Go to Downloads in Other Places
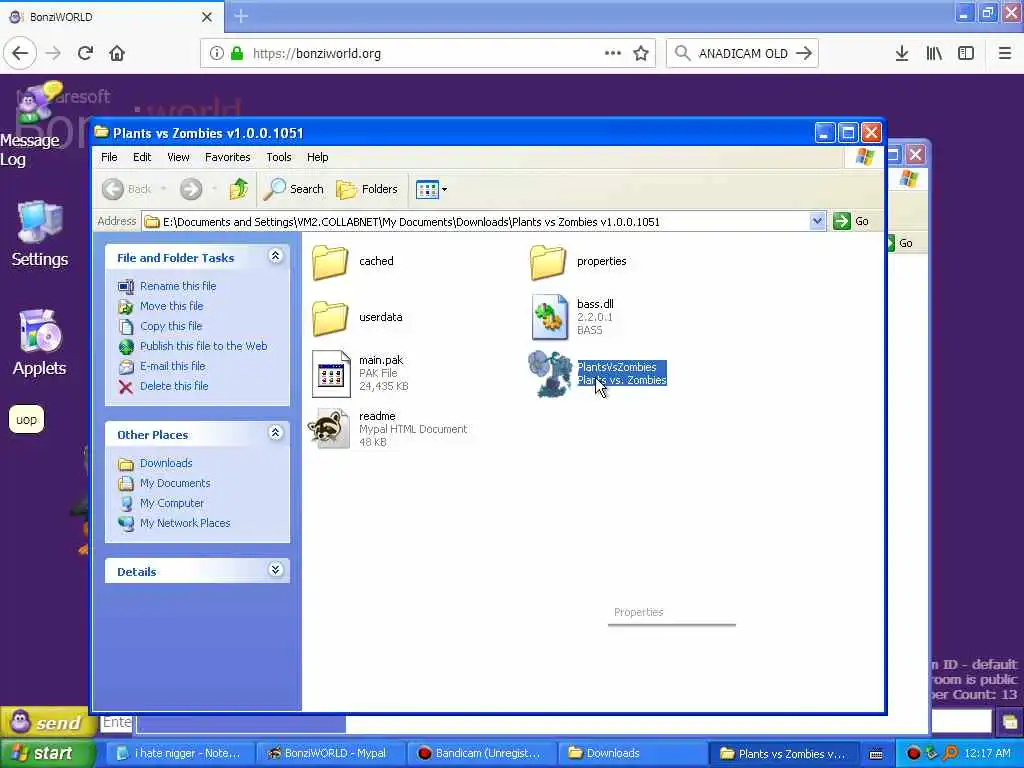Viewport: 1024px width, 768px height. click(x=166, y=463)
